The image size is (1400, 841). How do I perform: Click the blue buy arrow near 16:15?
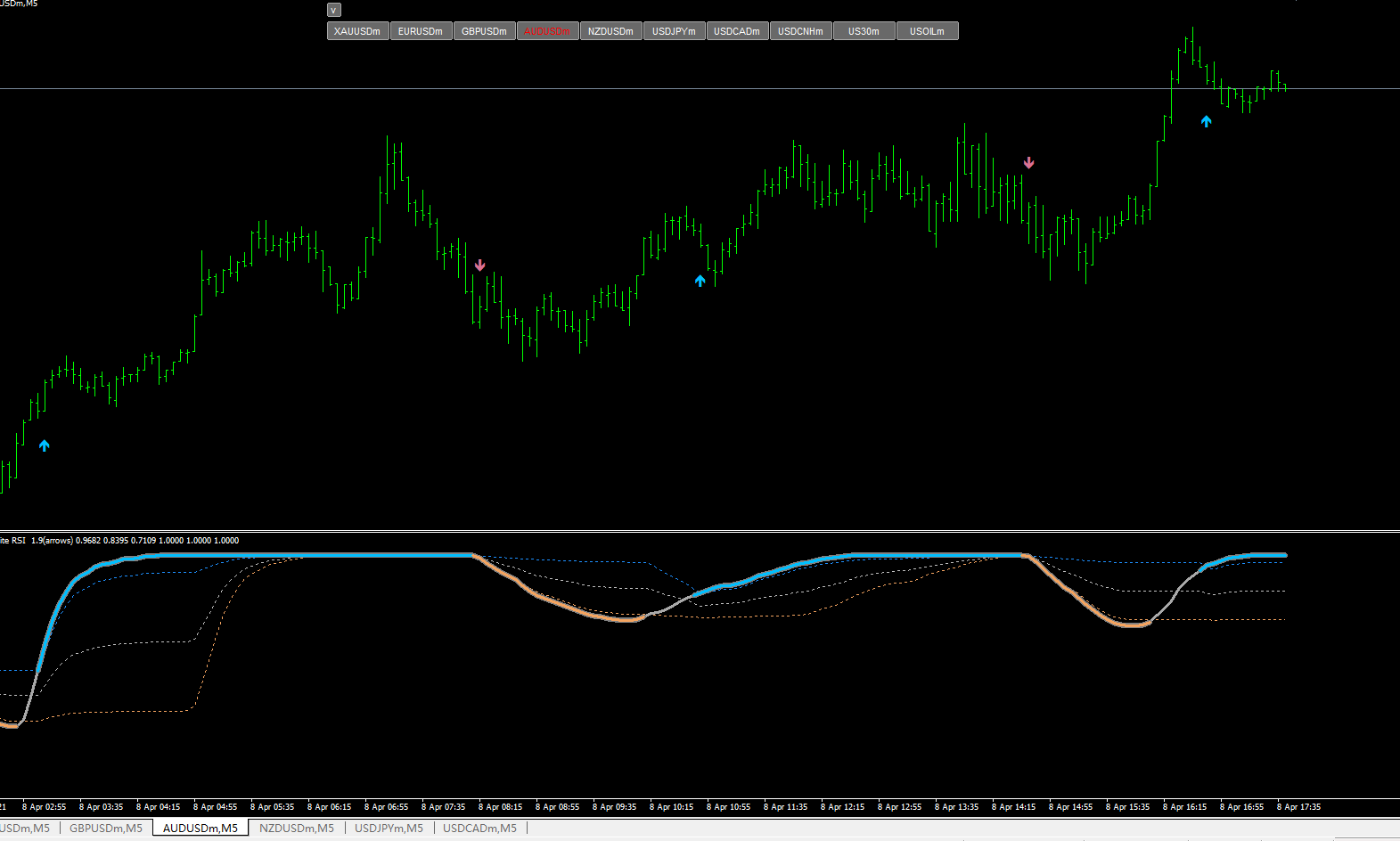coord(1206,121)
